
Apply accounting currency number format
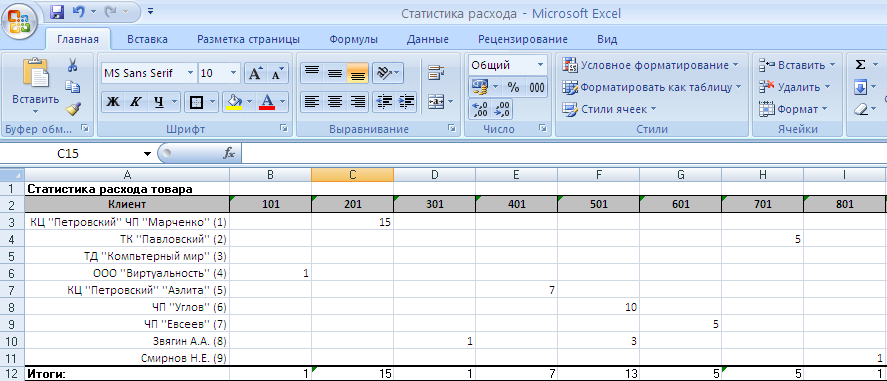click(479, 87)
